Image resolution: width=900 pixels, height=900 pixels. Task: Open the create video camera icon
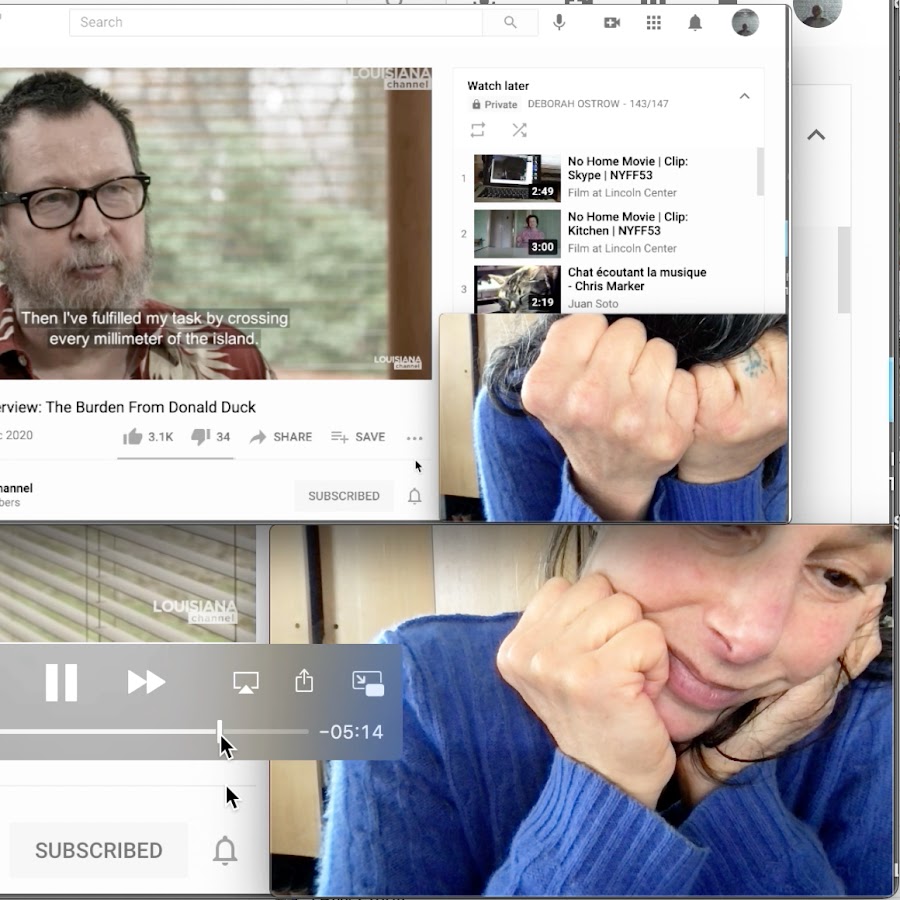click(612, 22)
